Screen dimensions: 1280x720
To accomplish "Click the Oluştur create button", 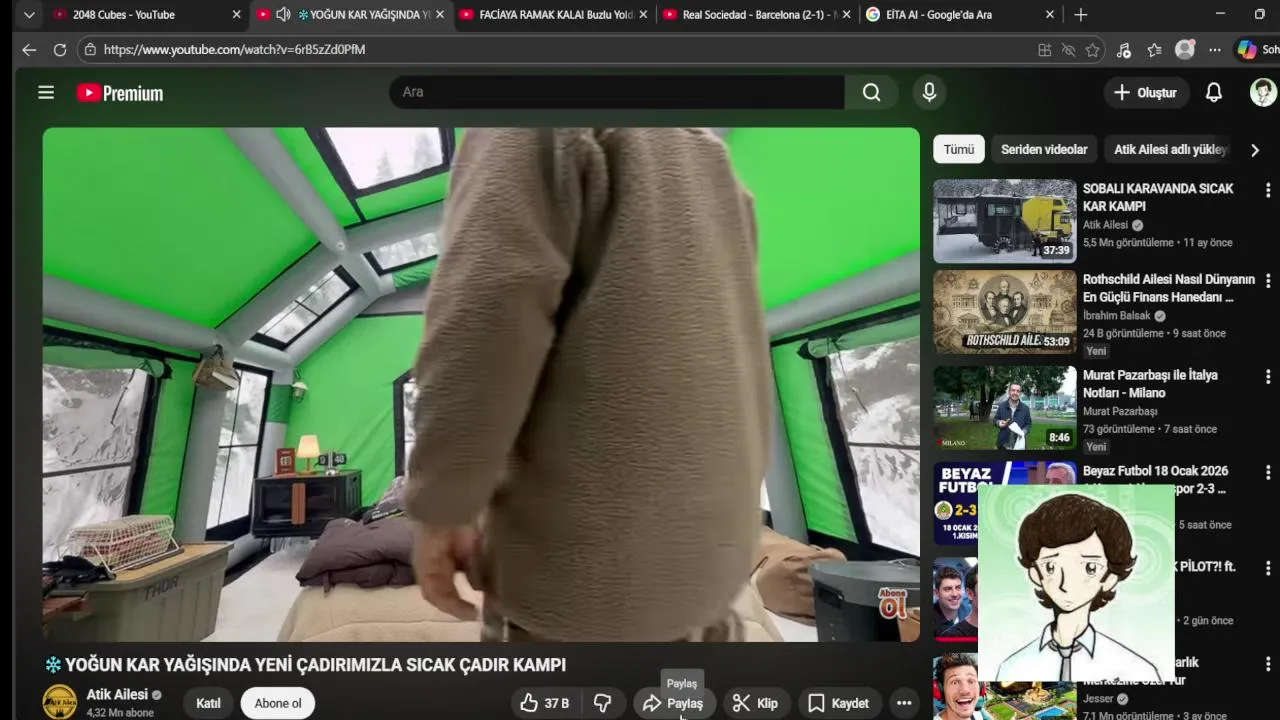I will coord(1145,92).
